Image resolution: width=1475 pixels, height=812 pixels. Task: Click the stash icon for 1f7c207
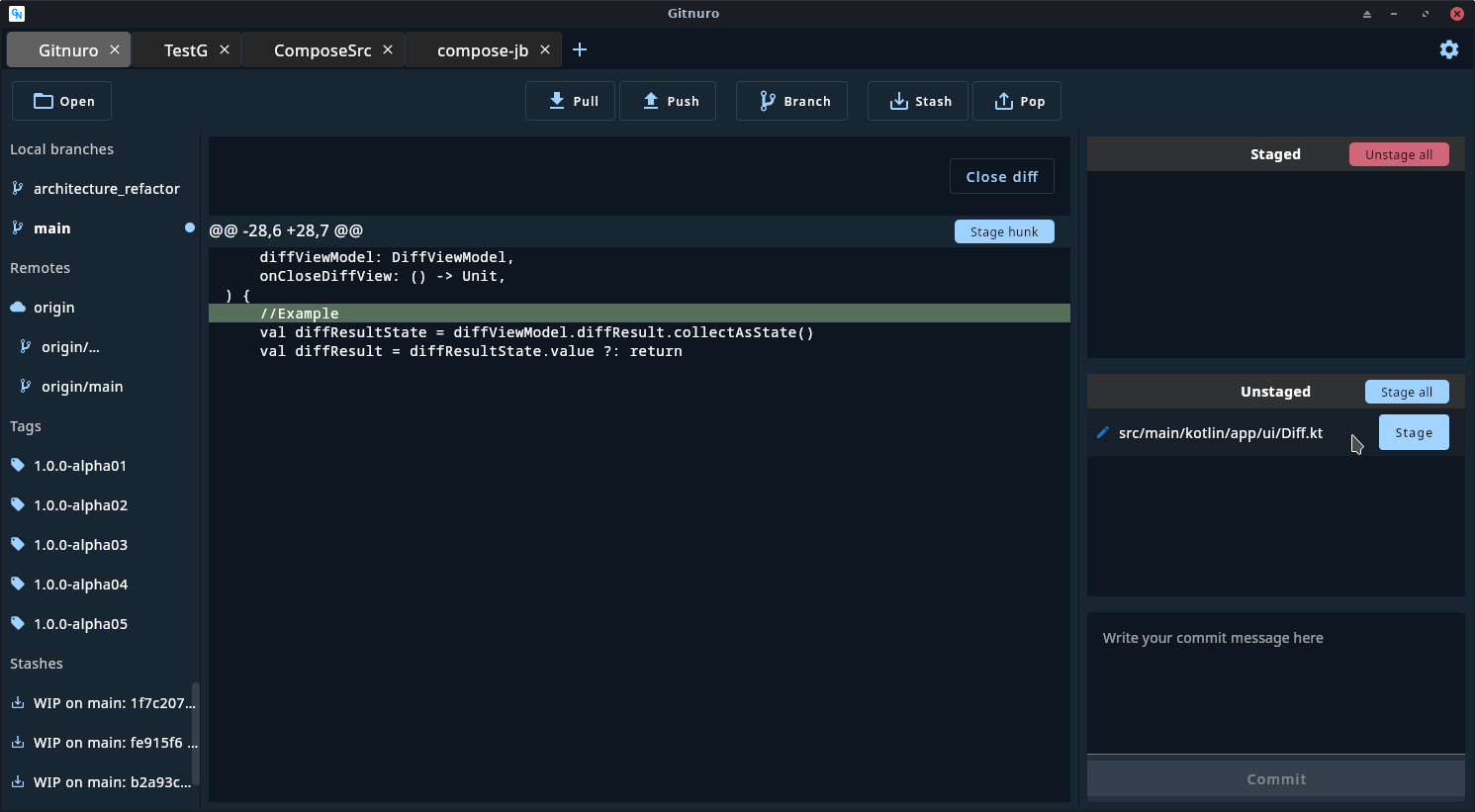17,702
